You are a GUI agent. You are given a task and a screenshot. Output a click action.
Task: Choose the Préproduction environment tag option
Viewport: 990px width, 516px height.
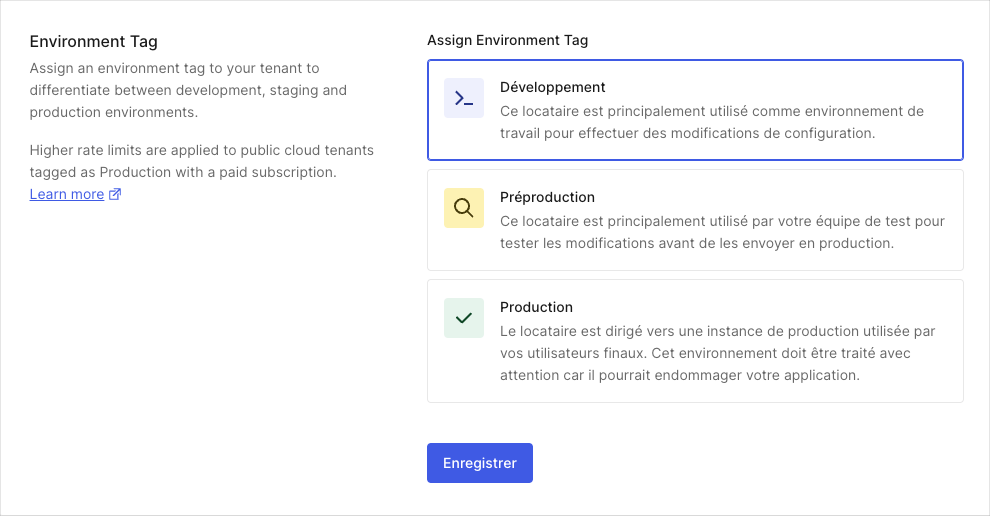coord(695,220)
